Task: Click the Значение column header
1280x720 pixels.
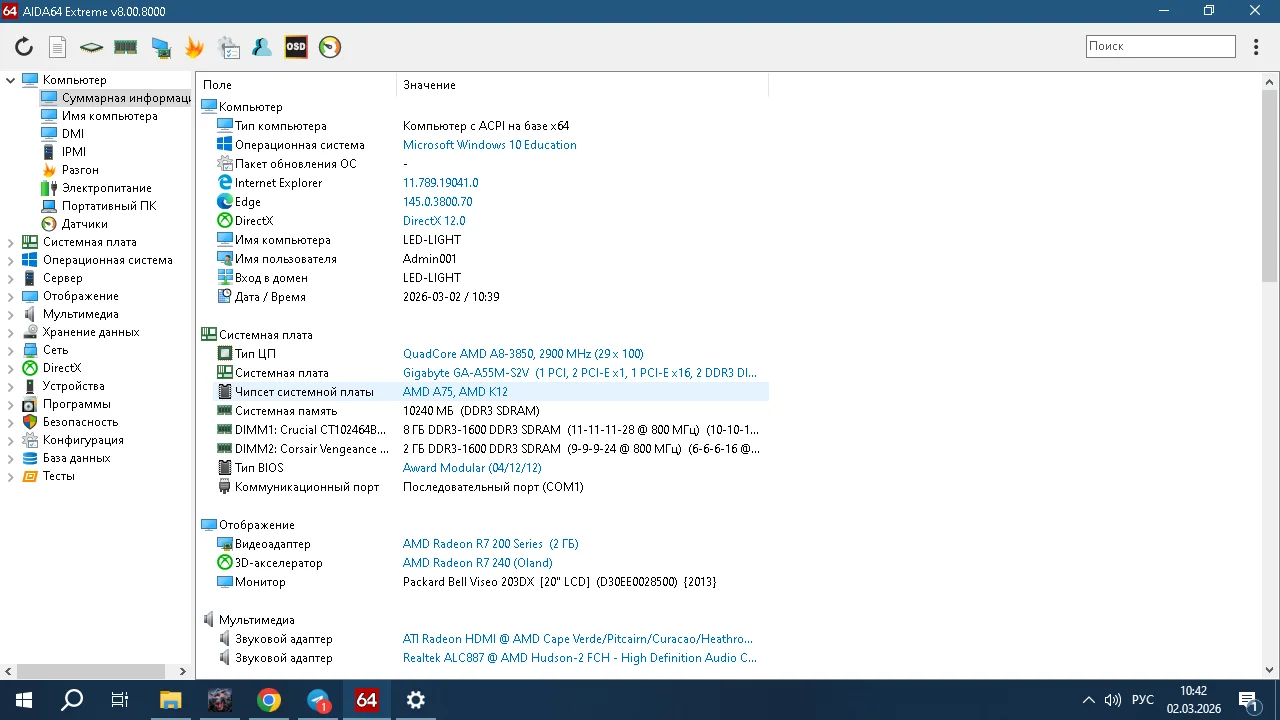Action: [430, 85]
